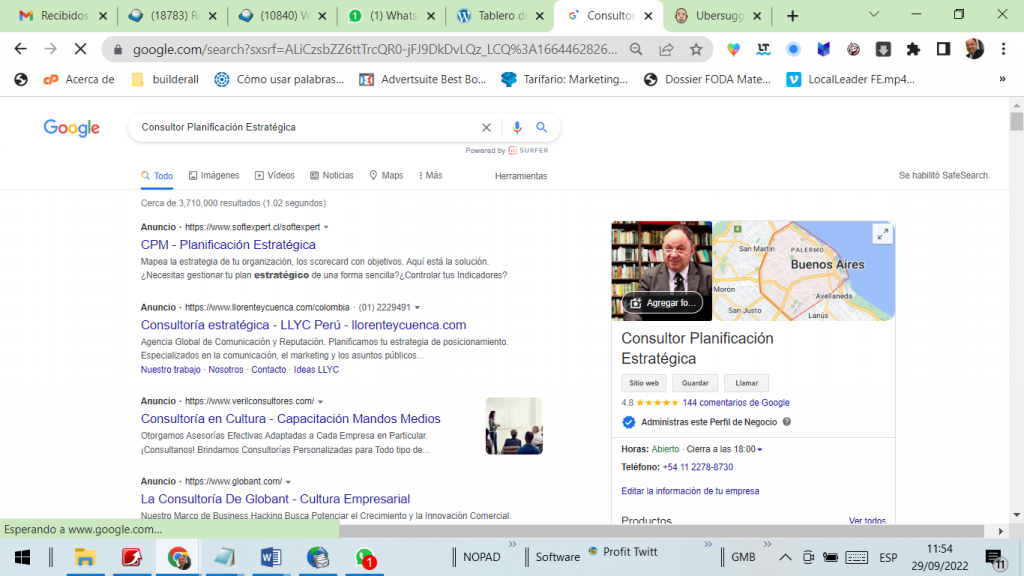1024x576 pixels.
Task: Expand the llorenteycuenca ad options arrow
Action: point(417,308)
